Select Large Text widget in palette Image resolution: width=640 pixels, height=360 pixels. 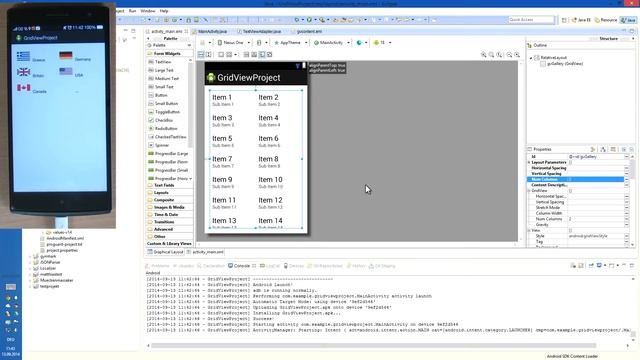[164, 70]
